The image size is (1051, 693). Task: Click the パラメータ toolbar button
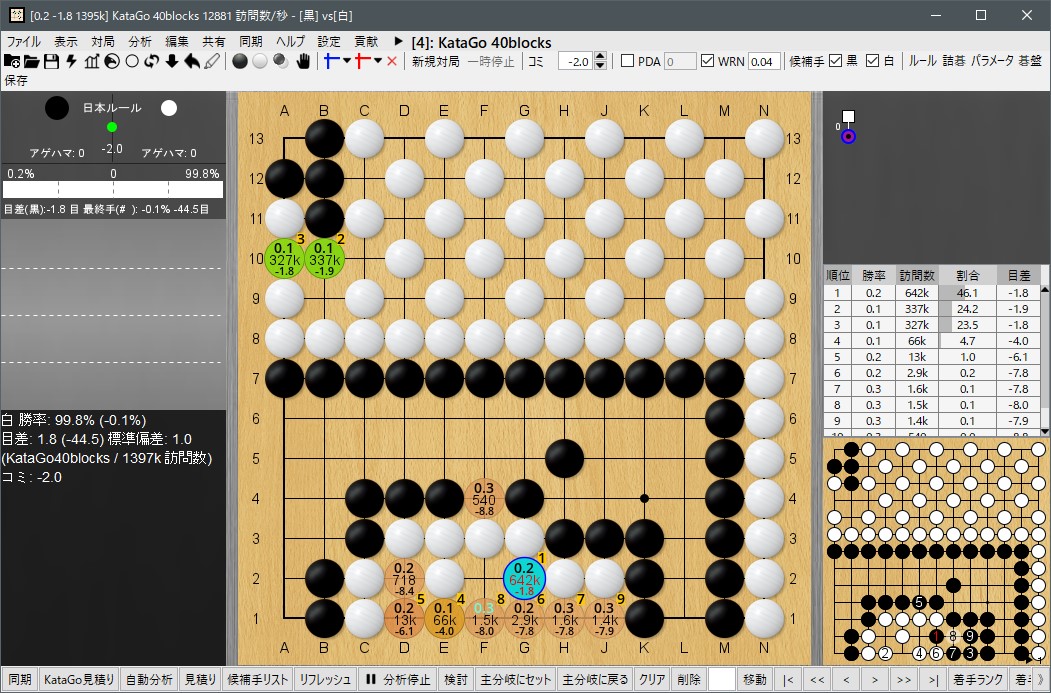(x=992, y=61)
